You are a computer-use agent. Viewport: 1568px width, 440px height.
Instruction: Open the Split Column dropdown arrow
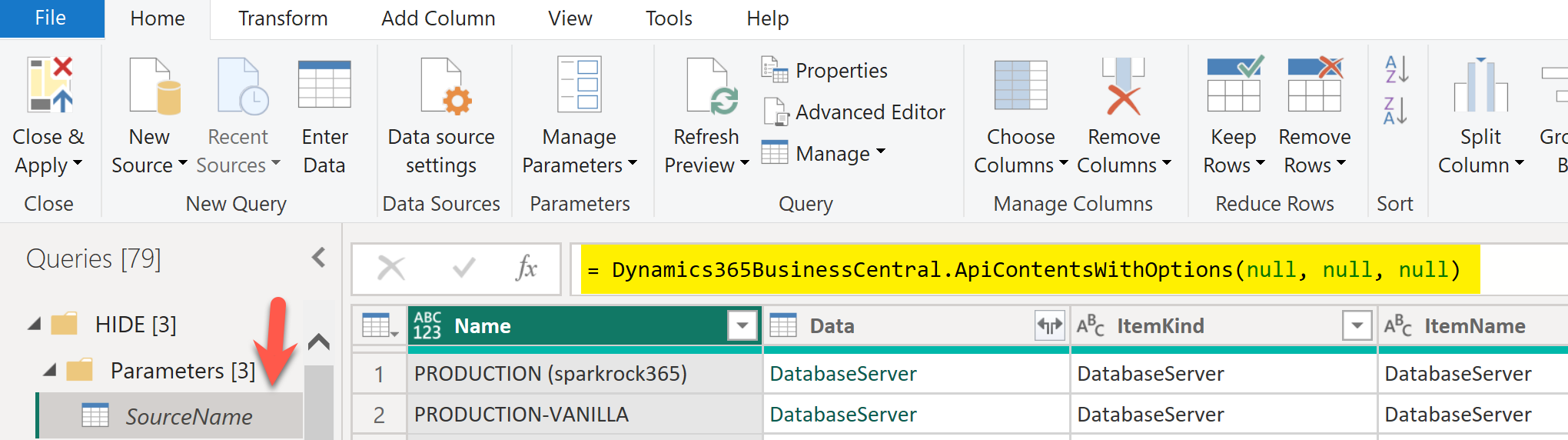[1520, 164]
